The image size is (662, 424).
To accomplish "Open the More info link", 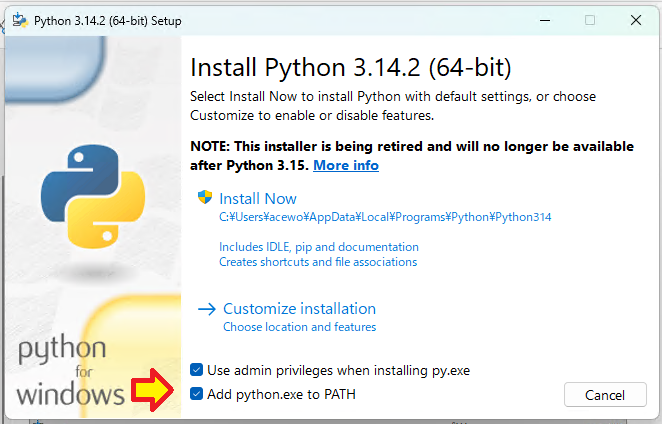I will [346, 165].
